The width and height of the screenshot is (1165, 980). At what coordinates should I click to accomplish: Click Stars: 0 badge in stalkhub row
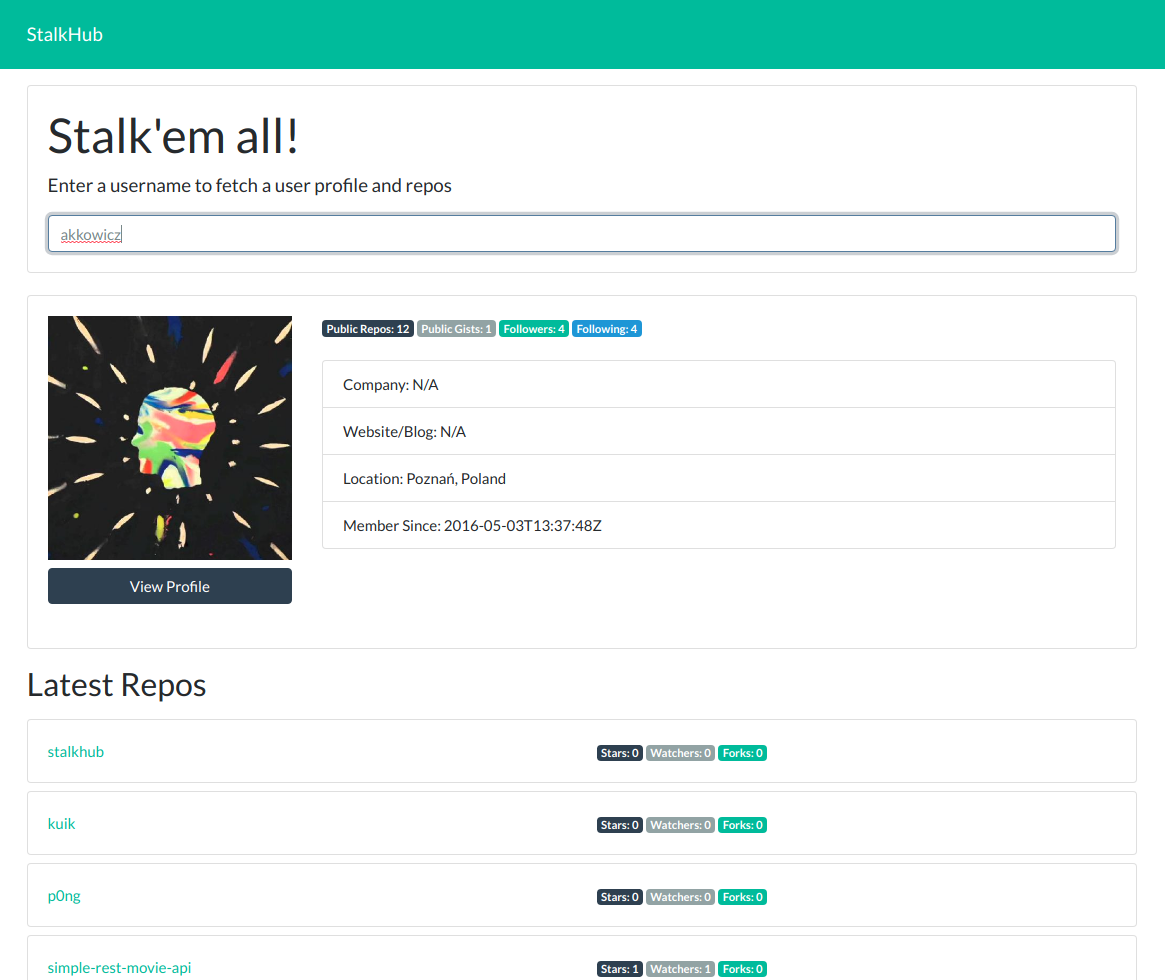tap(620, 753)
